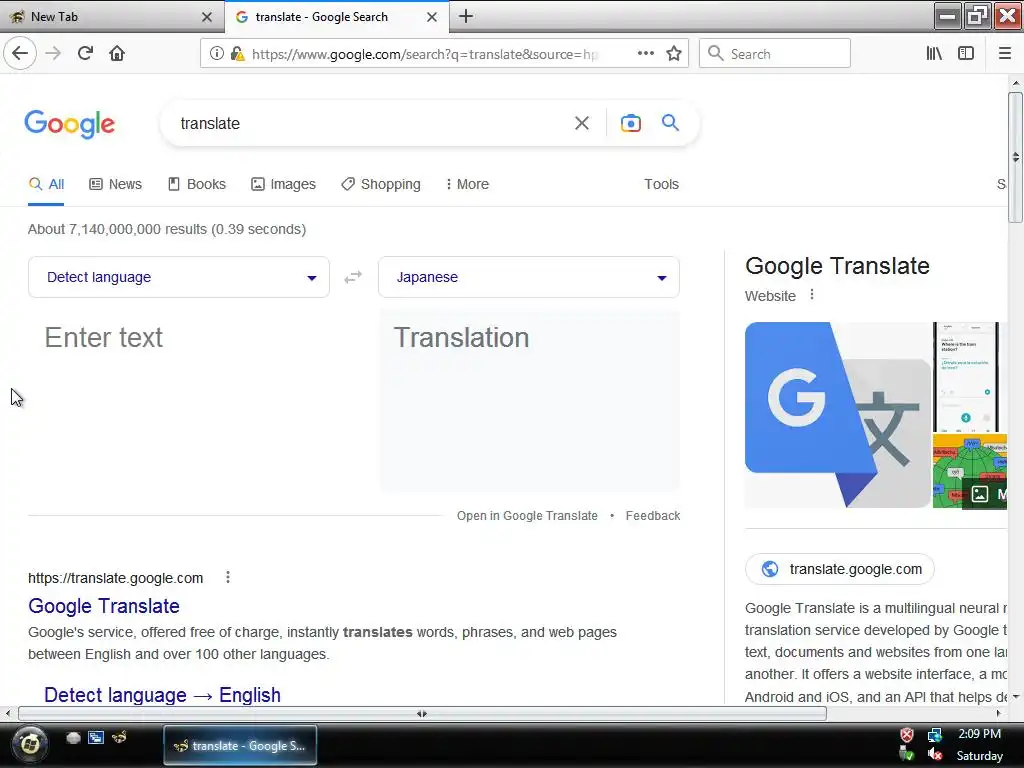The image size is (1024, 768).
Task: Click the network tray icon
Action: (x=935, y=735)
